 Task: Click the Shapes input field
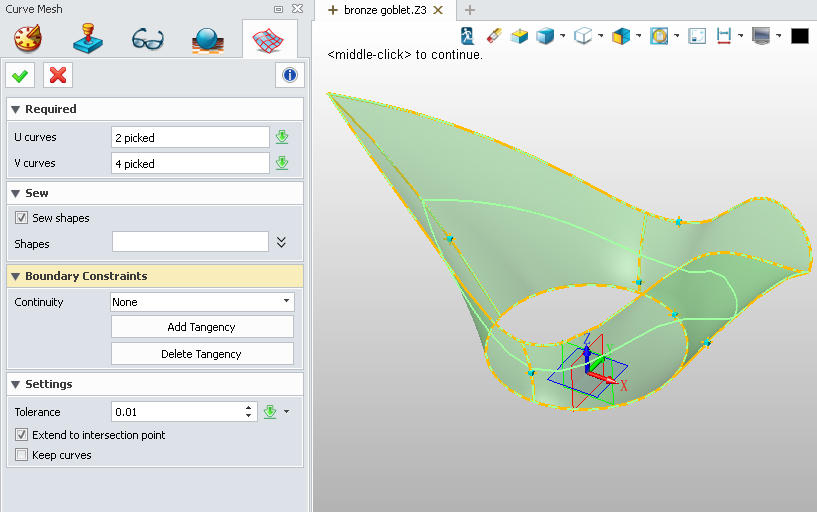(x=190, y=242)
